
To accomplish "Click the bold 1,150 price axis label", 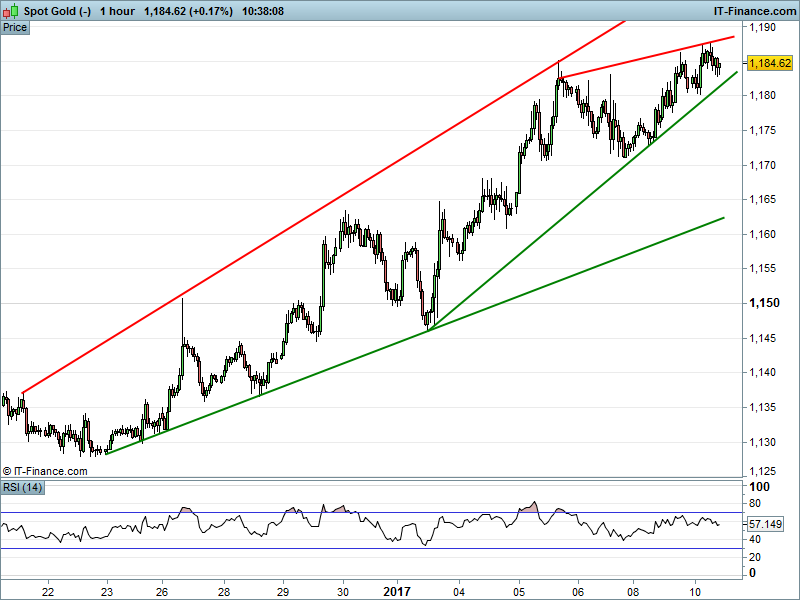I will [x=764, y=303].
